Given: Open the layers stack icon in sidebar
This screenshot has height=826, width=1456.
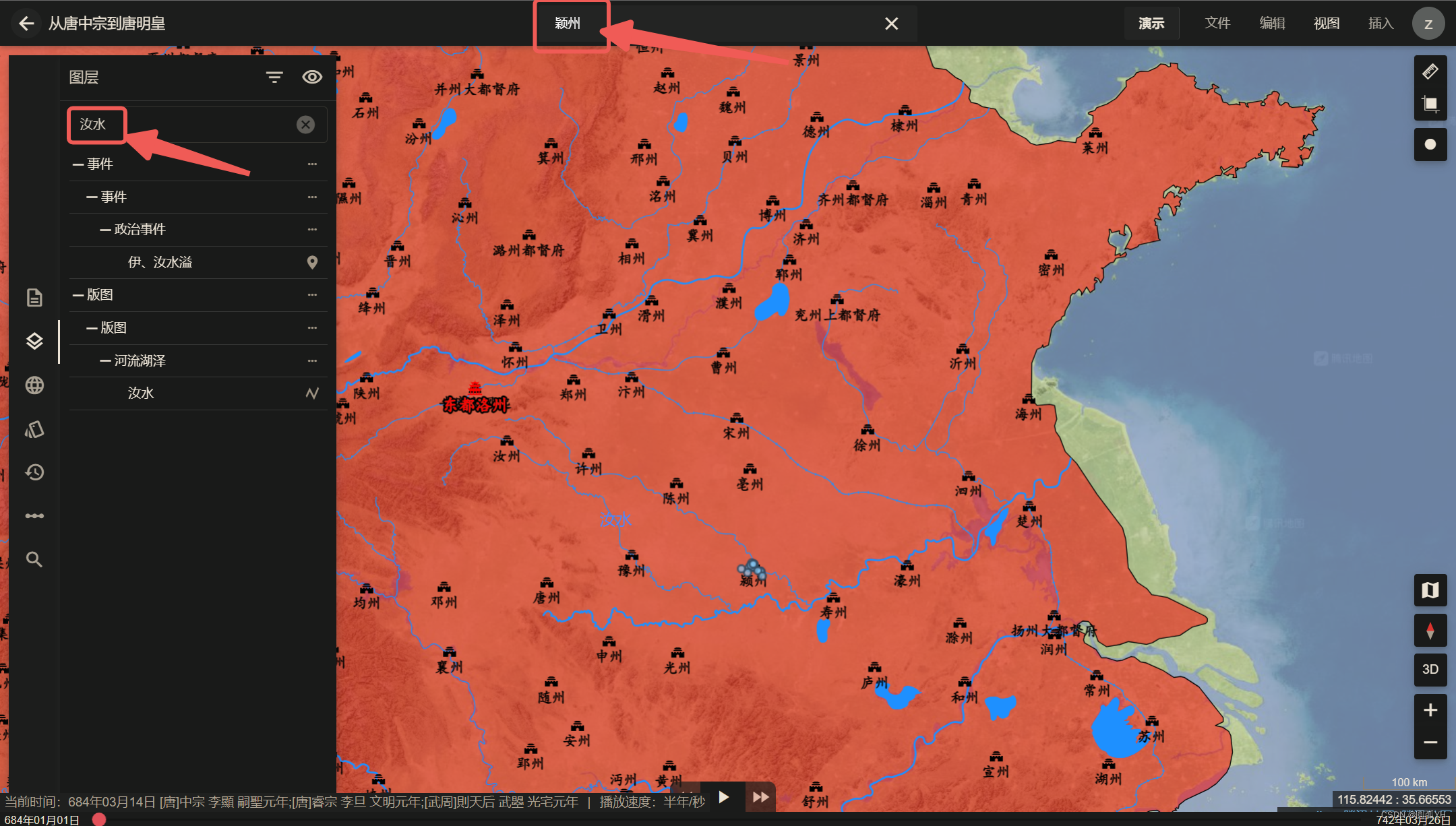Looking at the screenshot, I should pos(34,341).
